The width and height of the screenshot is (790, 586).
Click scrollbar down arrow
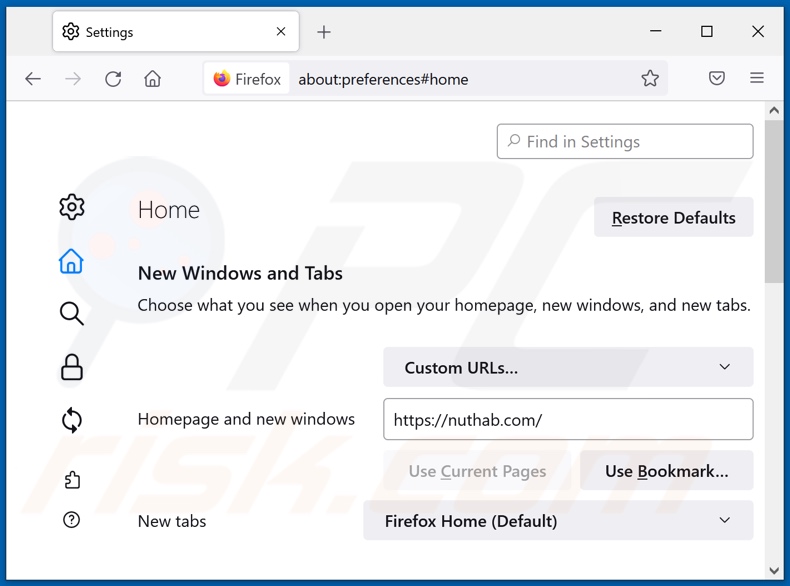click(774, 570)
